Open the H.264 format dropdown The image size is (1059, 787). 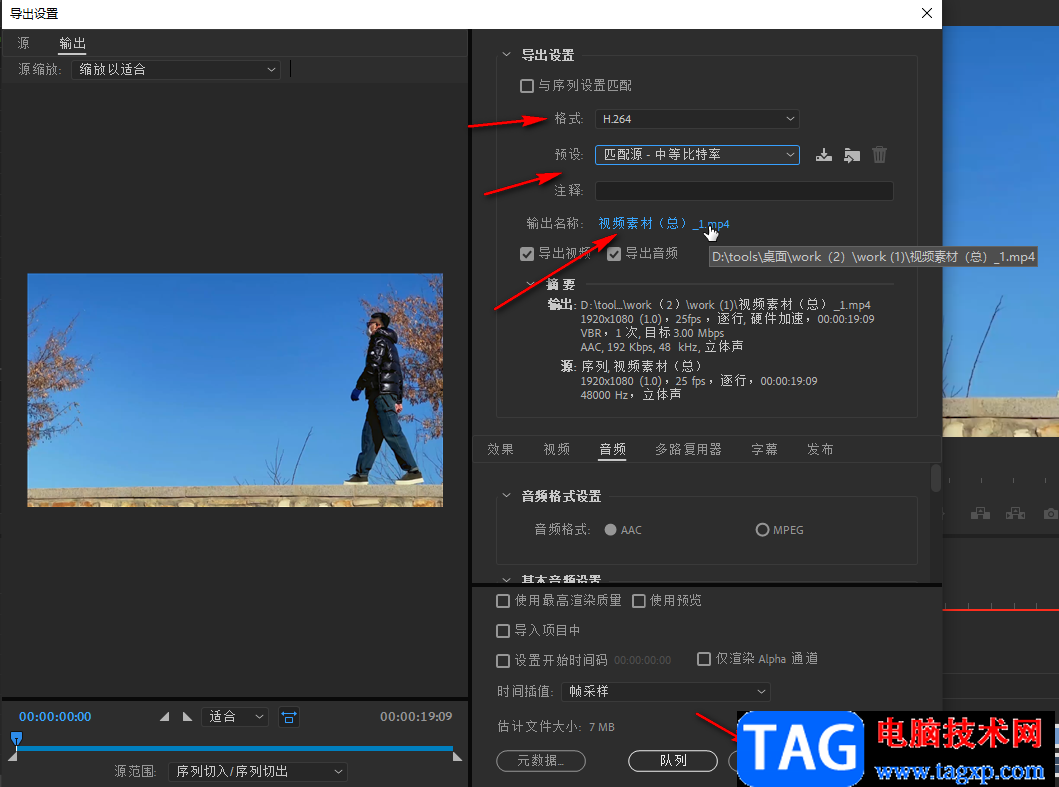click(x=697, y=119)
